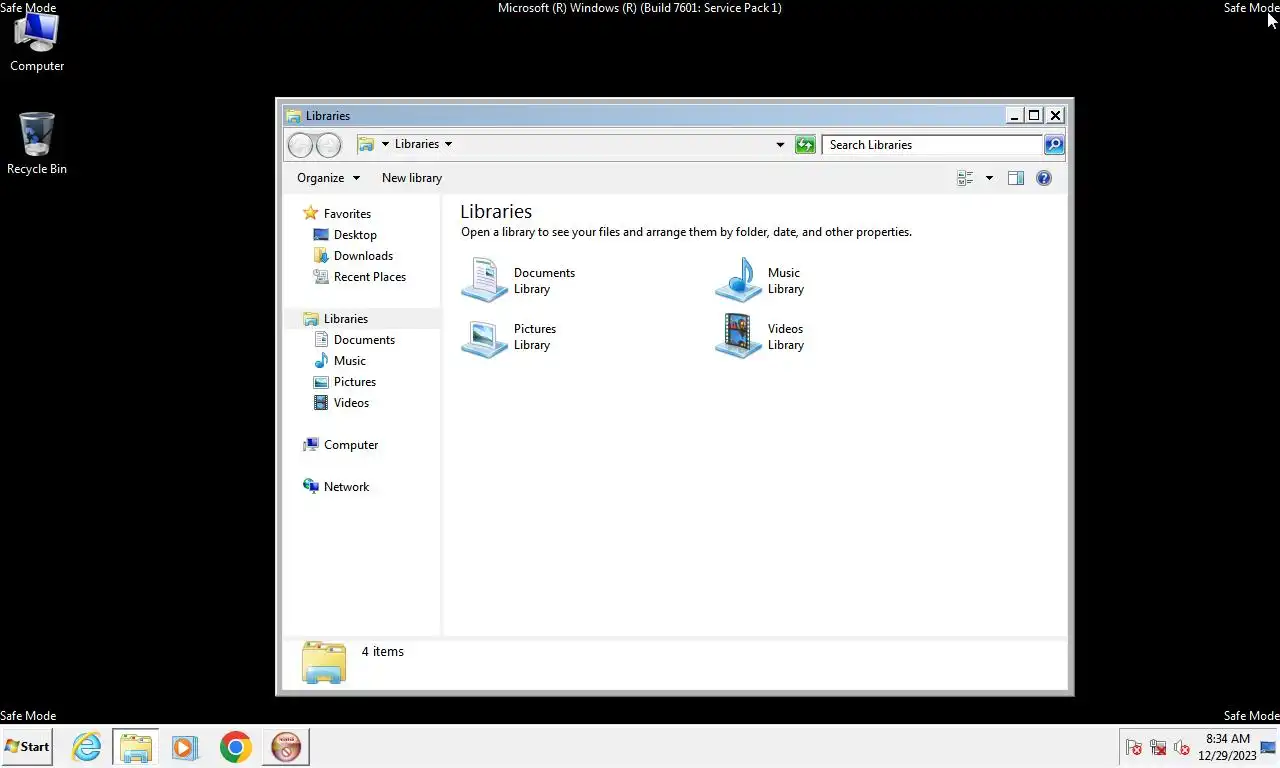Open the Pictures library icon in main pane
The height and width of the screenshot is (768, 1280).
pyautogui.click(x=485, y=336)
